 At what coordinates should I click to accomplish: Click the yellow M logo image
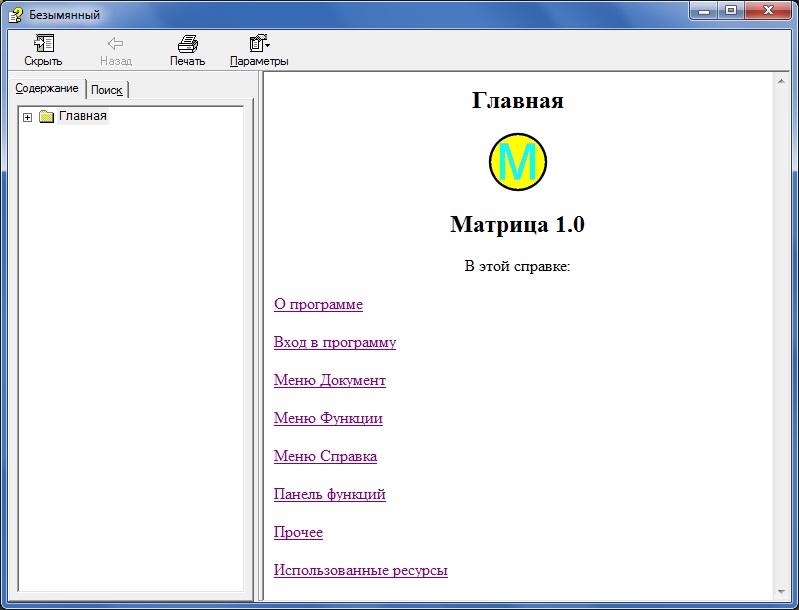pos(518,162)
